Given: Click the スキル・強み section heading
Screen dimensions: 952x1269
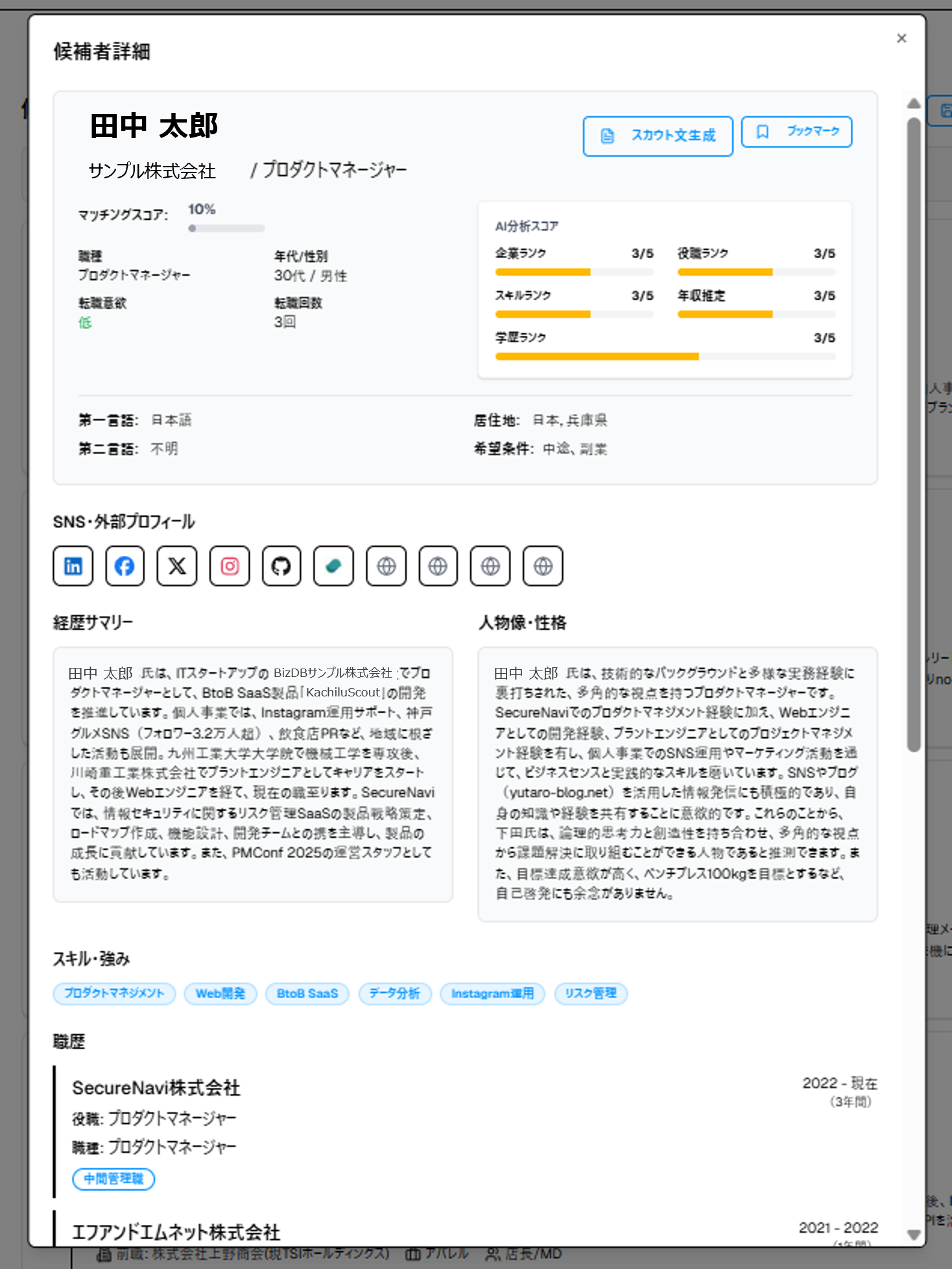Looking at the screenshot, I should [91, 959].
